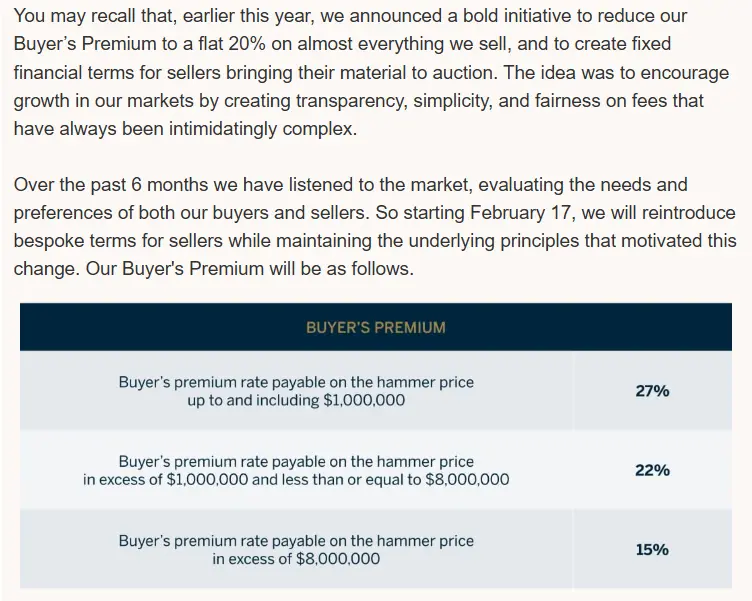This screenshot has height=601, width=752.
Task: Click "hammer price" in the 27% row
Action: [429, 383]
